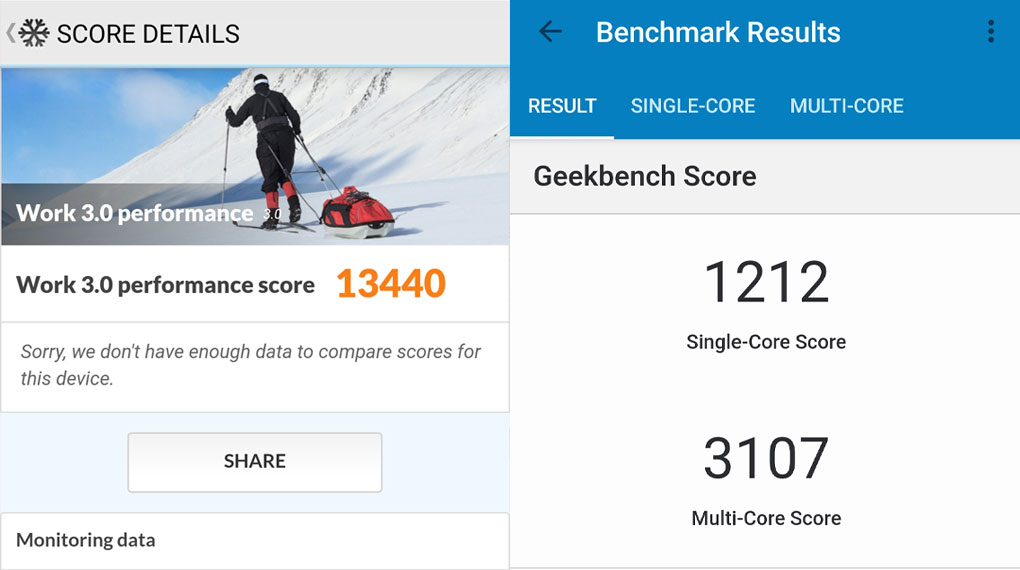1020x570 pixels.
Task: Tap the Single-Core Score label
Action: pos(766,342)
